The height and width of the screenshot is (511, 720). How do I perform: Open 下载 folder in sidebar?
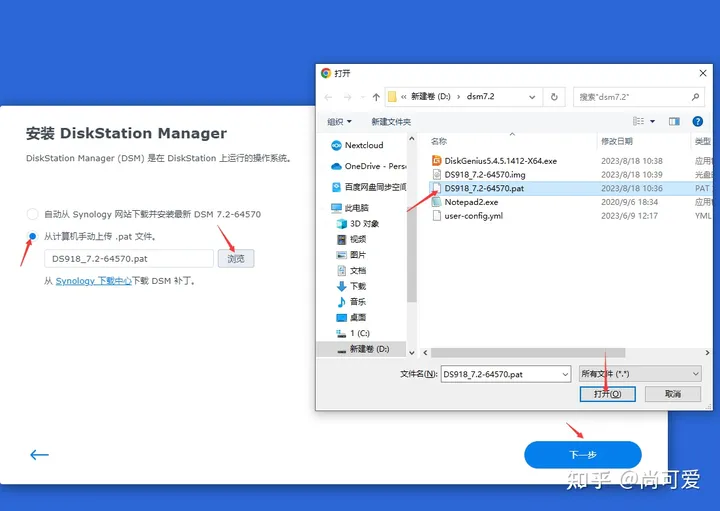351,286
